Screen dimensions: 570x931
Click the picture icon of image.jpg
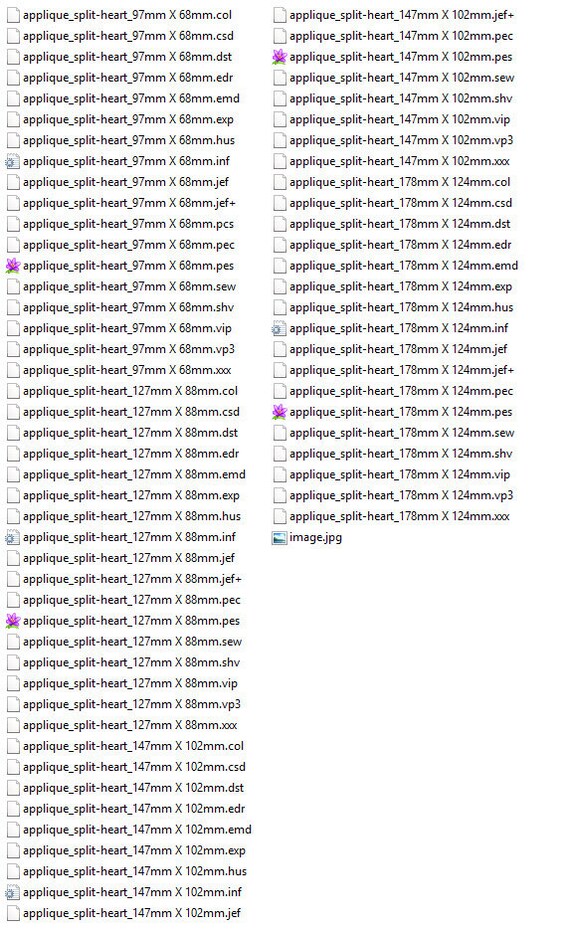coord(279,537)
